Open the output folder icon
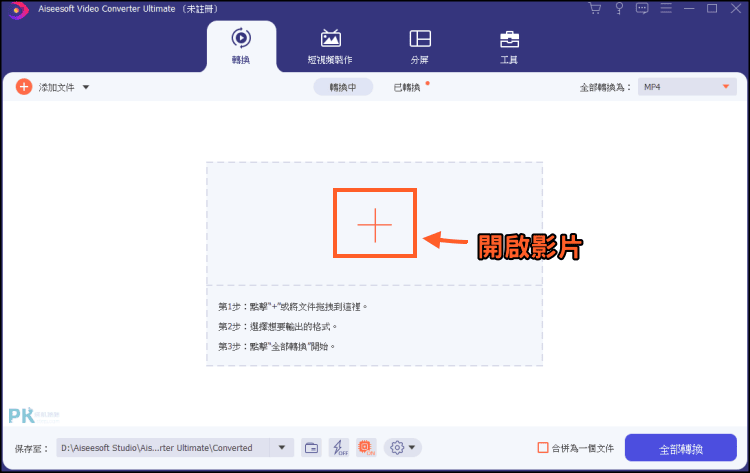This screenshot has height=473, width=750. [x=311, y=448]
